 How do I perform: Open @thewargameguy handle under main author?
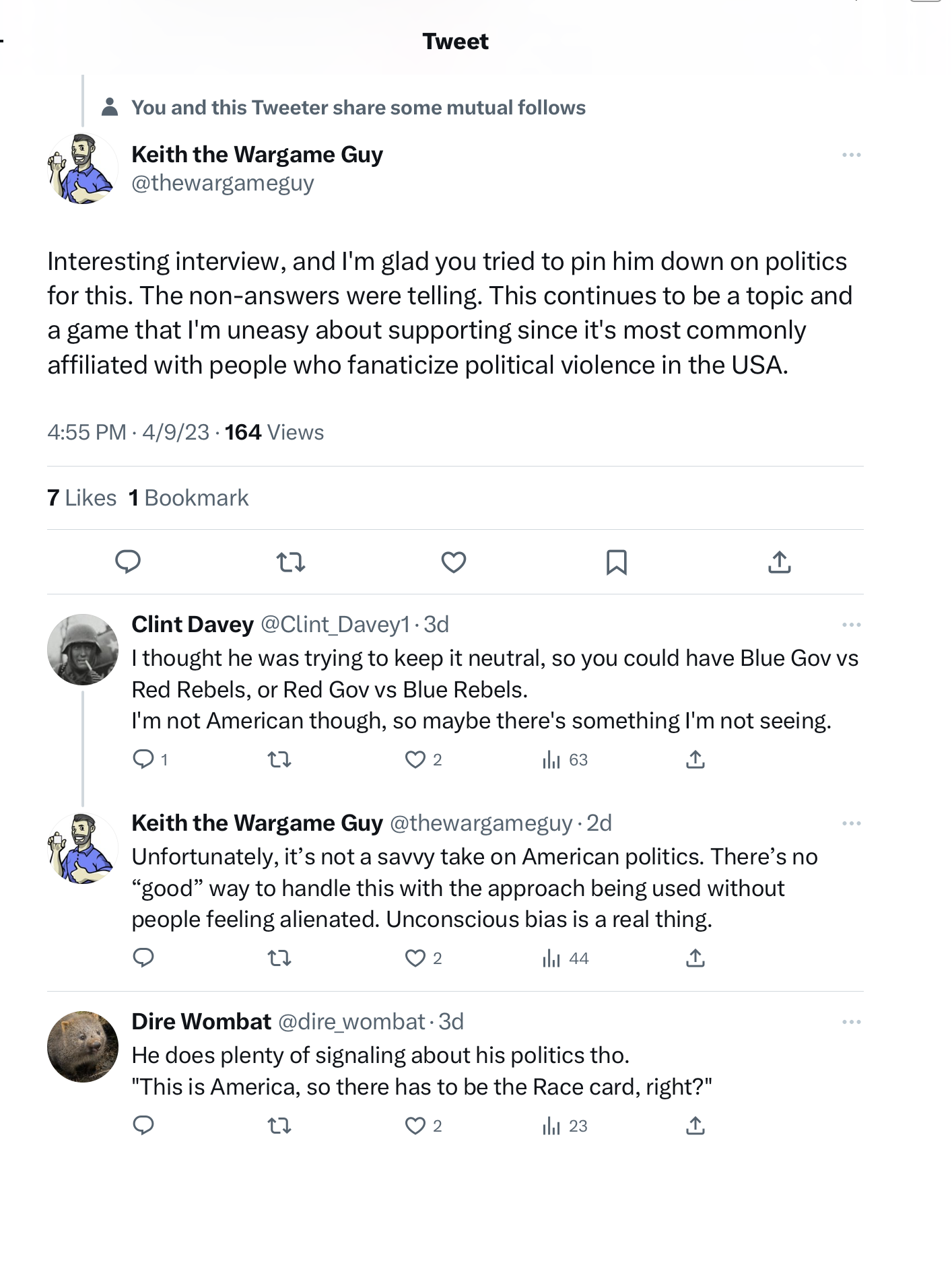coord(223,183)
